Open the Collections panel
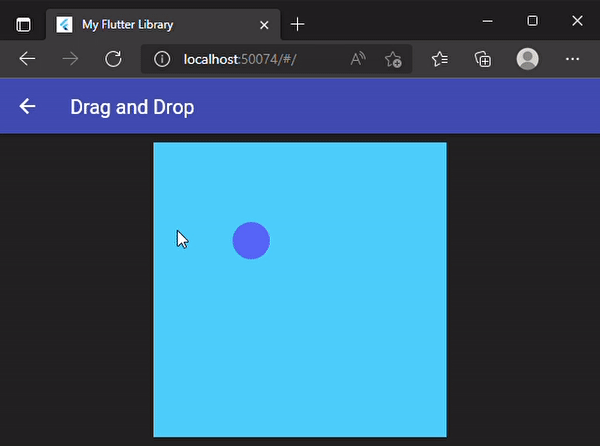The height and width of the screenshot is (446, 600). (483, 60)
